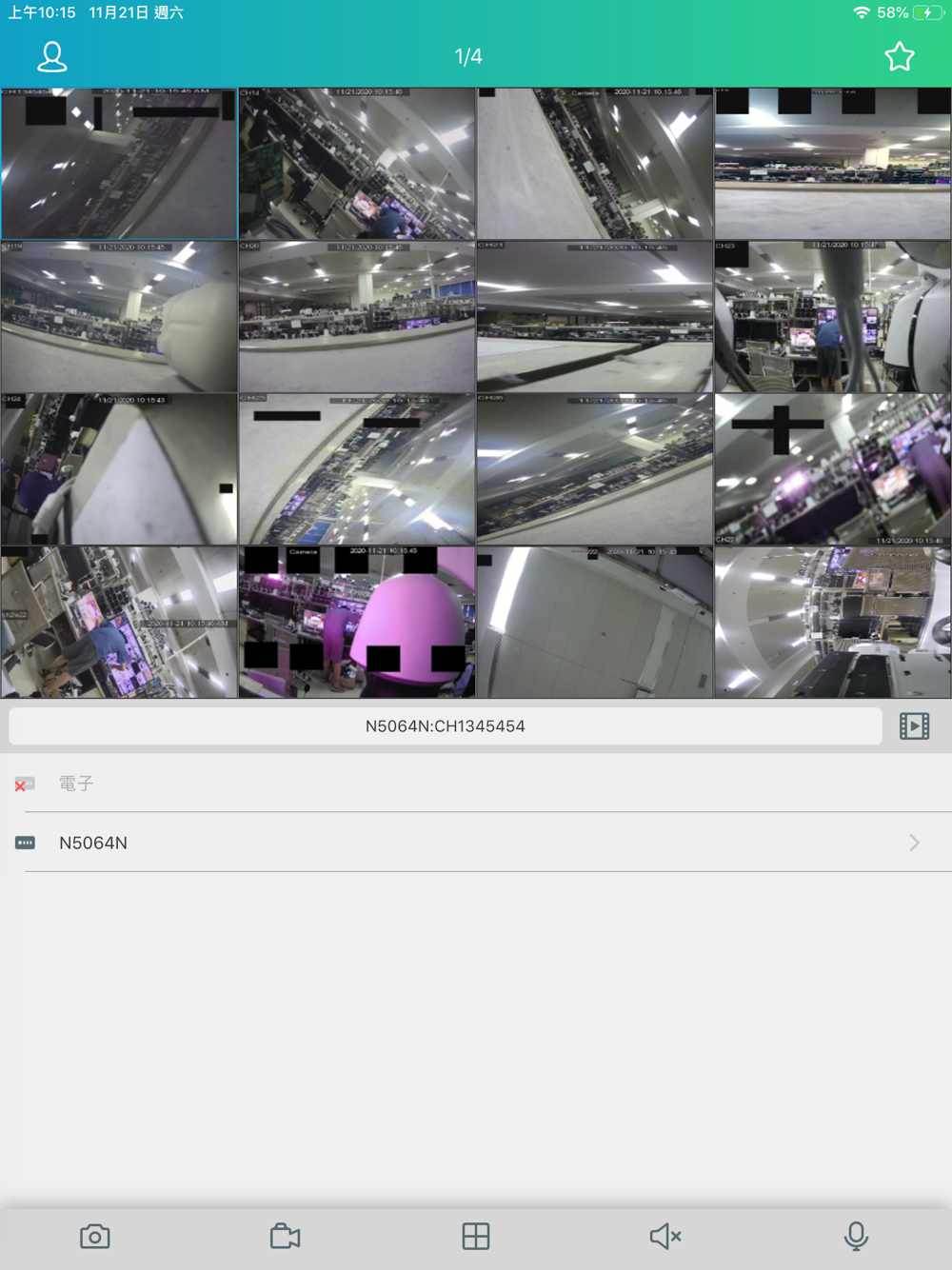Click the 1/4 page indicator
This screenshot has width=952, height=1270.
pos(468,57)
